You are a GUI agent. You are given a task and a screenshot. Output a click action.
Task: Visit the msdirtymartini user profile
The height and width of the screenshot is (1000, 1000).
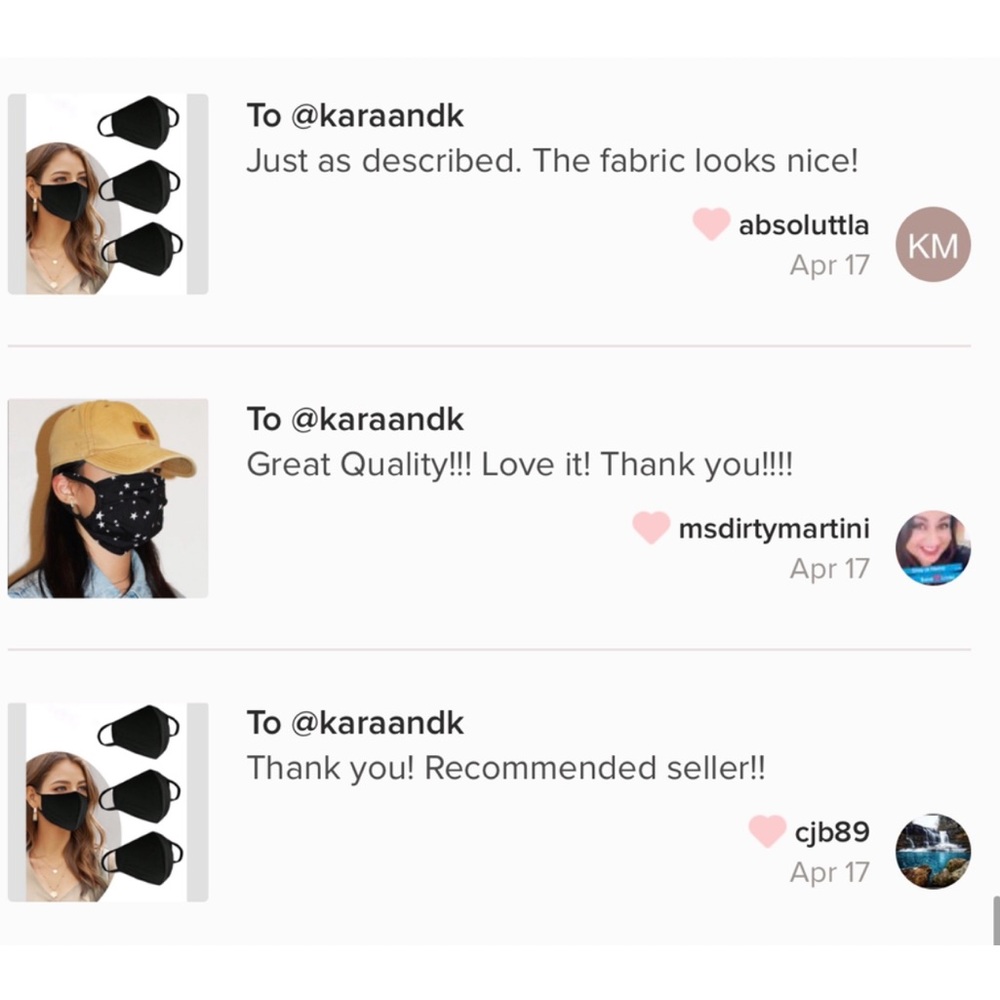pyautogui.click(x=774, y=529)
